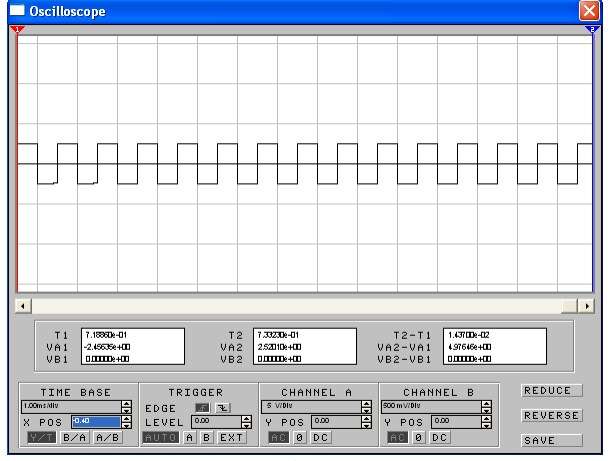Click blue T2 cursor marker
This screenshot has width=610, height=461.
pos(590,31)
